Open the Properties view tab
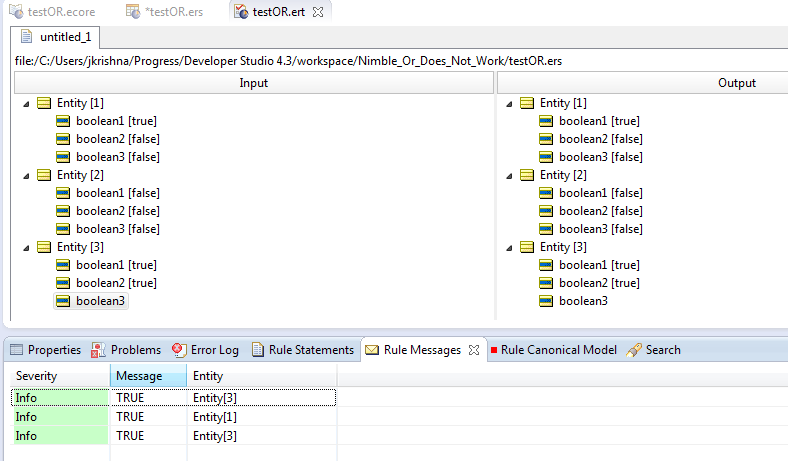The width and height of the screenshot is (788, 461). [x=46, y=350]
